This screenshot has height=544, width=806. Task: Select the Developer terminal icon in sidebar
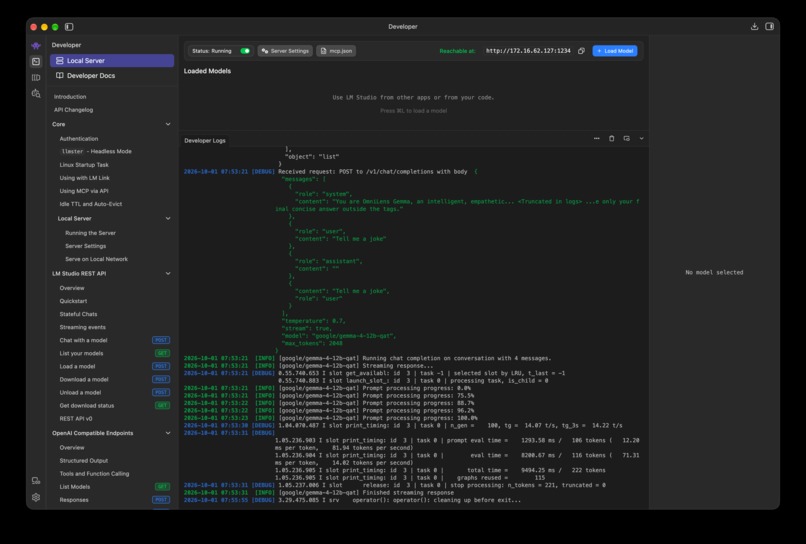click(x=36, y=62)
